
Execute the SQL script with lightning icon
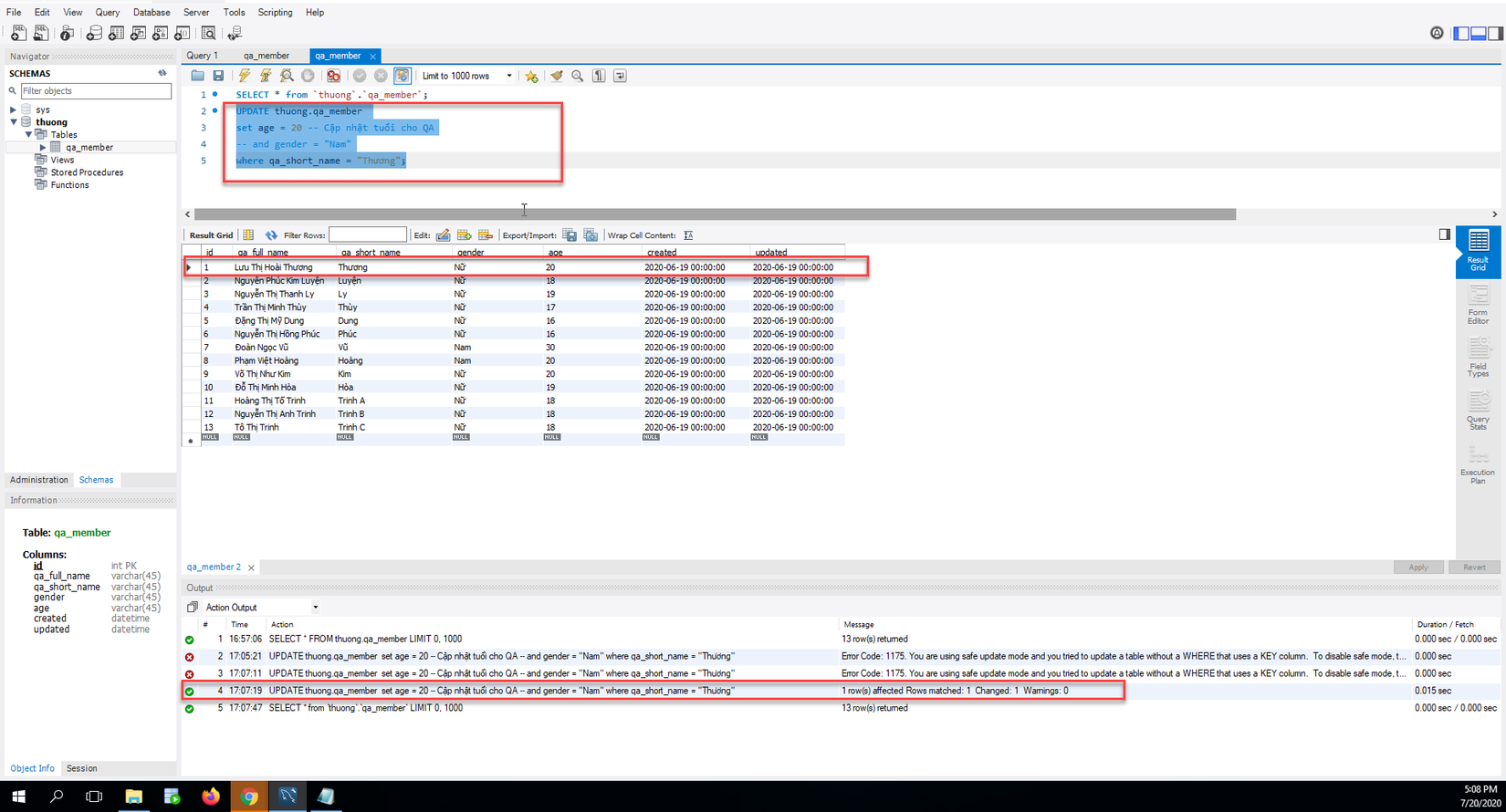tap(244, 76)
